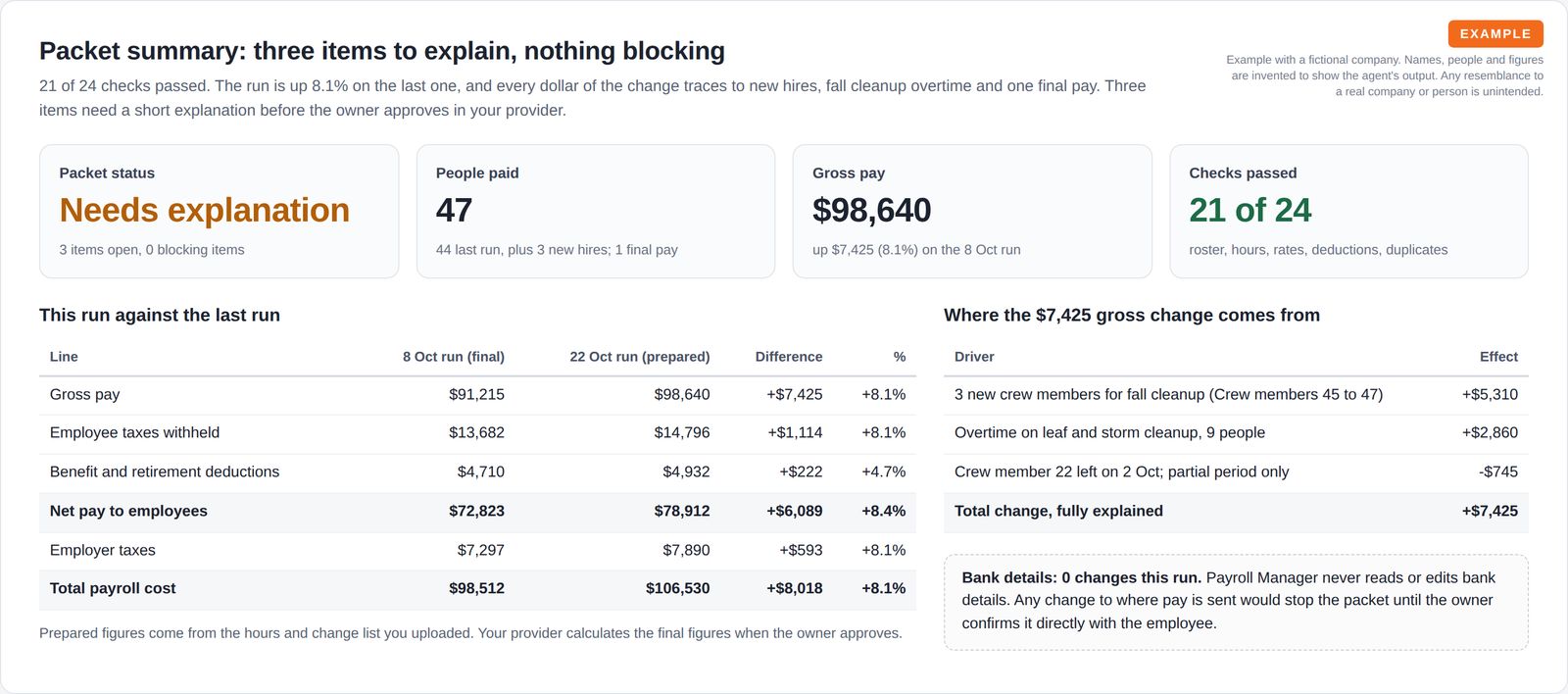Click the $13,682 taxes withheld cell
1568x694 pixels.
tap(476, 432)
